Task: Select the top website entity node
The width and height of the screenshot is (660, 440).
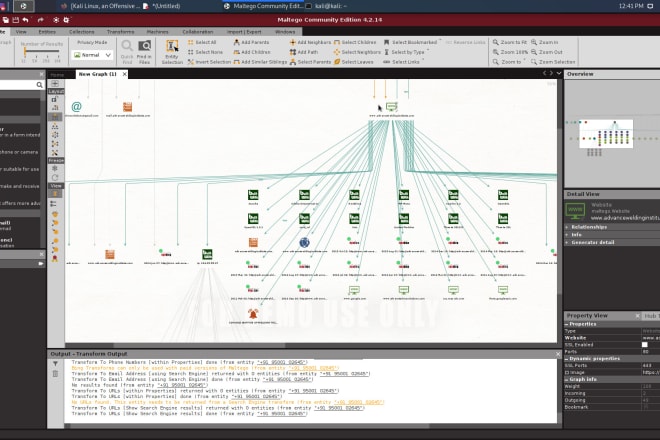Action: point(391,107)
